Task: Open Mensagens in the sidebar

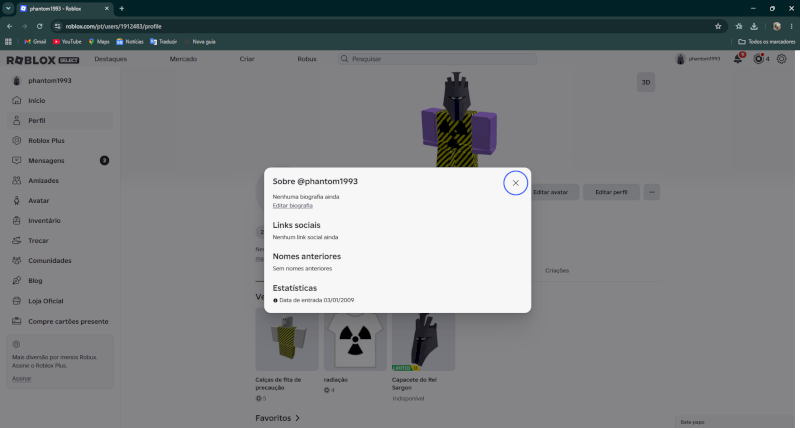Action: point(60,160)
